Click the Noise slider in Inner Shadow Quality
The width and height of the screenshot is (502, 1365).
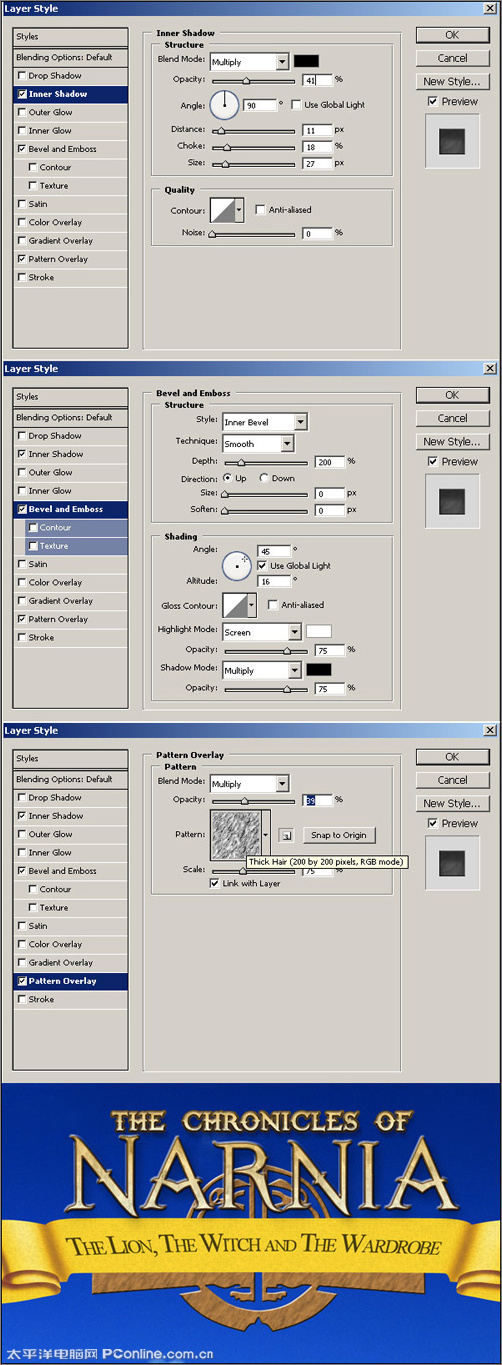252,234
